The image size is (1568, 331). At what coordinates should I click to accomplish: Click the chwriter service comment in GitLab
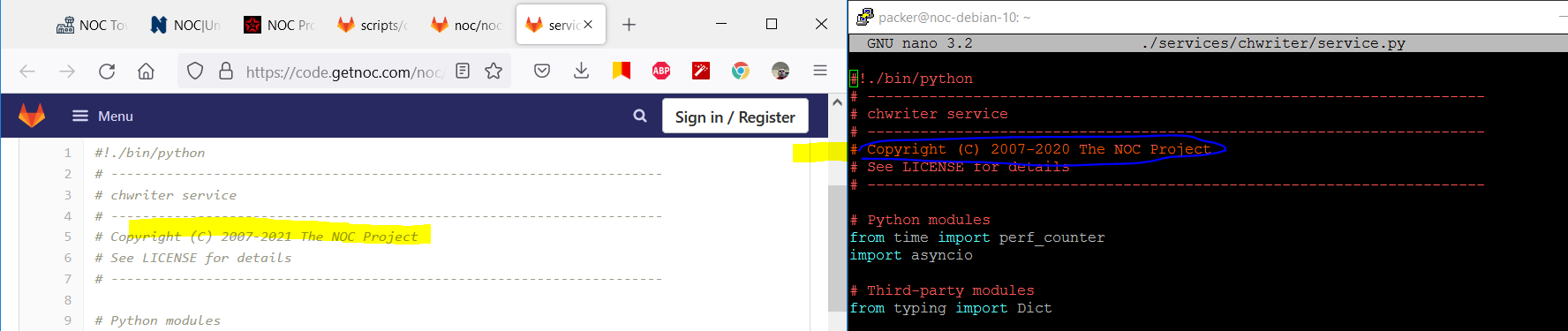166,195
